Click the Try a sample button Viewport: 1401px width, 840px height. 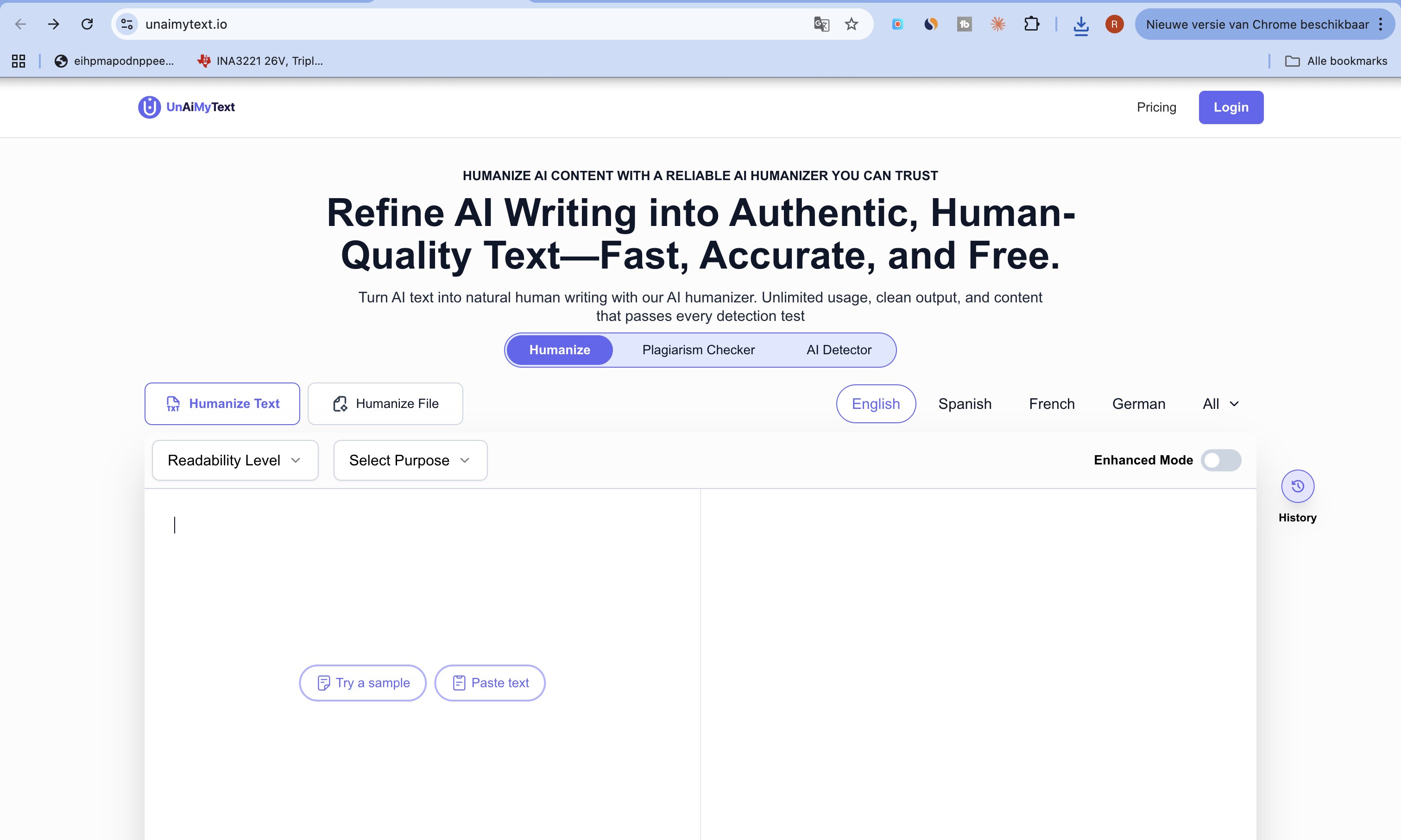tap(362, 683)
